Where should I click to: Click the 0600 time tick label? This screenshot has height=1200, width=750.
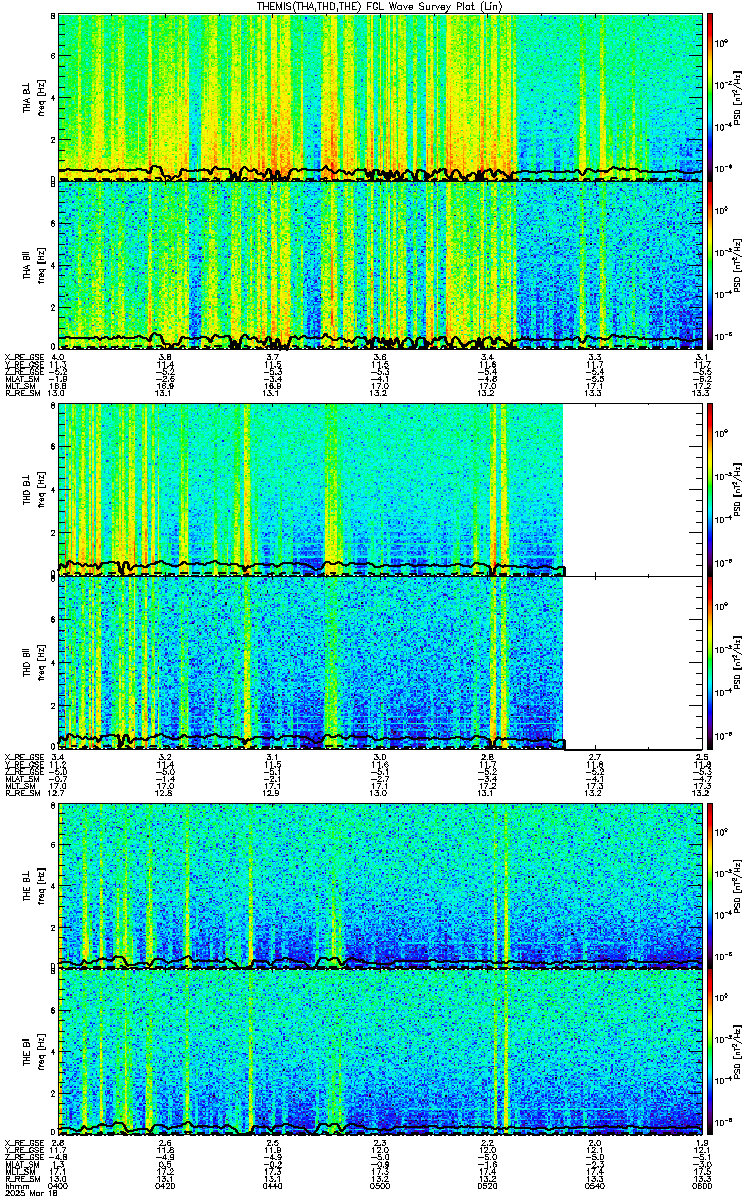[x=702, y=1186]
